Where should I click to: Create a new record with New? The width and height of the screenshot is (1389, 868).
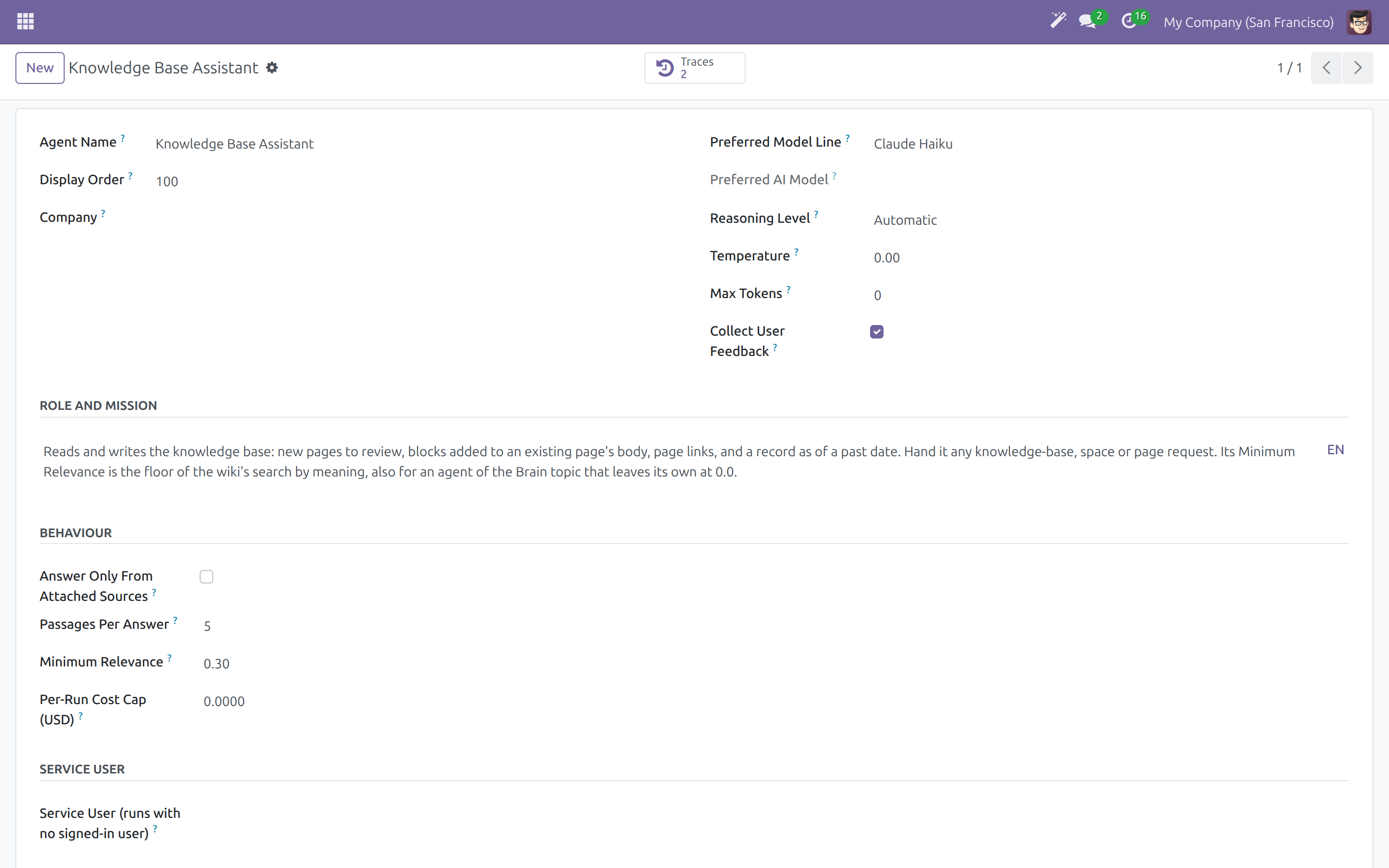(x=40, y=68)
